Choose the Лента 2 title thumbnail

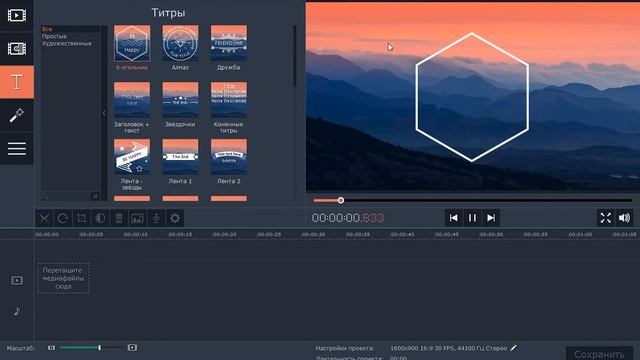coord(229,157)
